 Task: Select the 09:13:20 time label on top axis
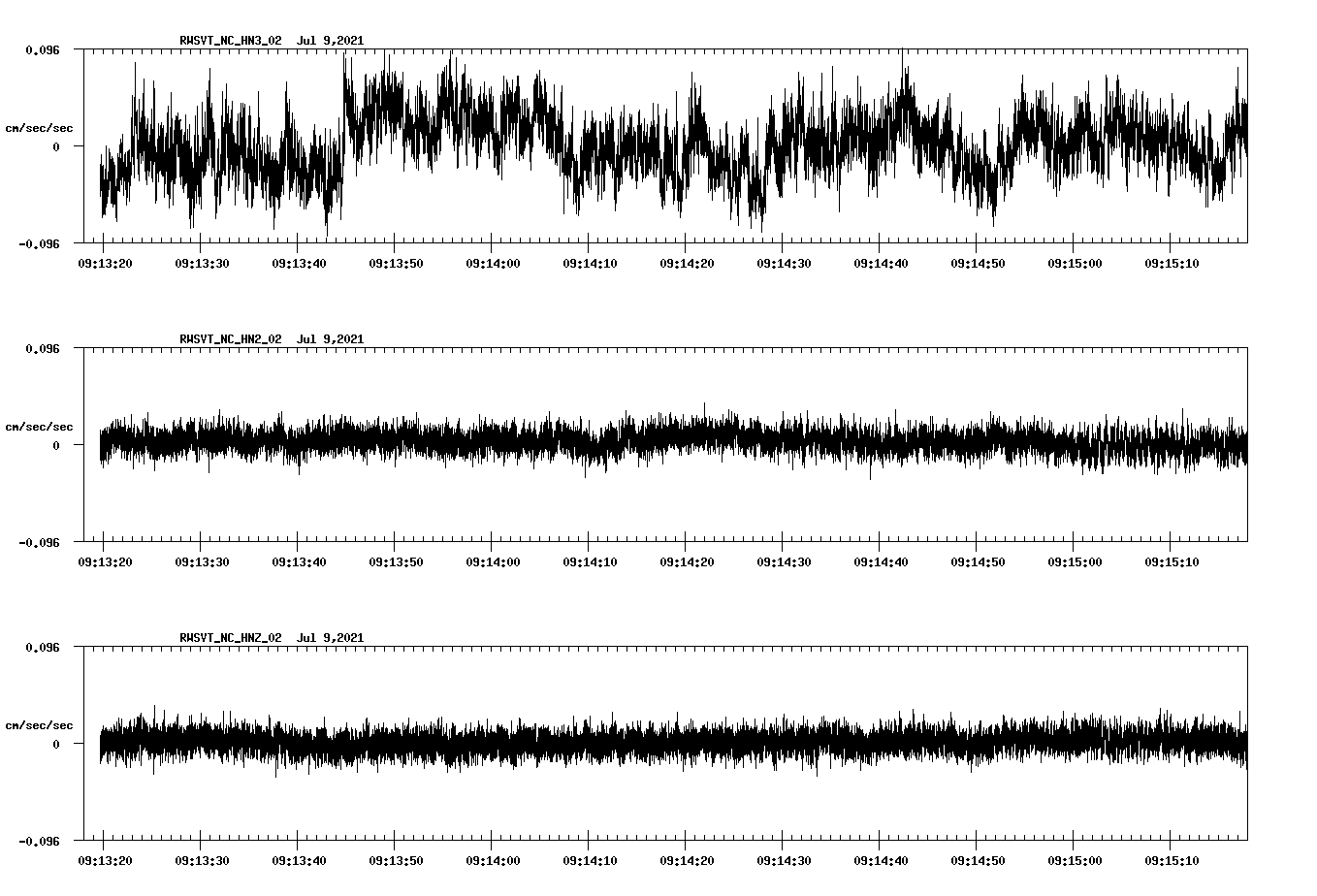[105, 262]
